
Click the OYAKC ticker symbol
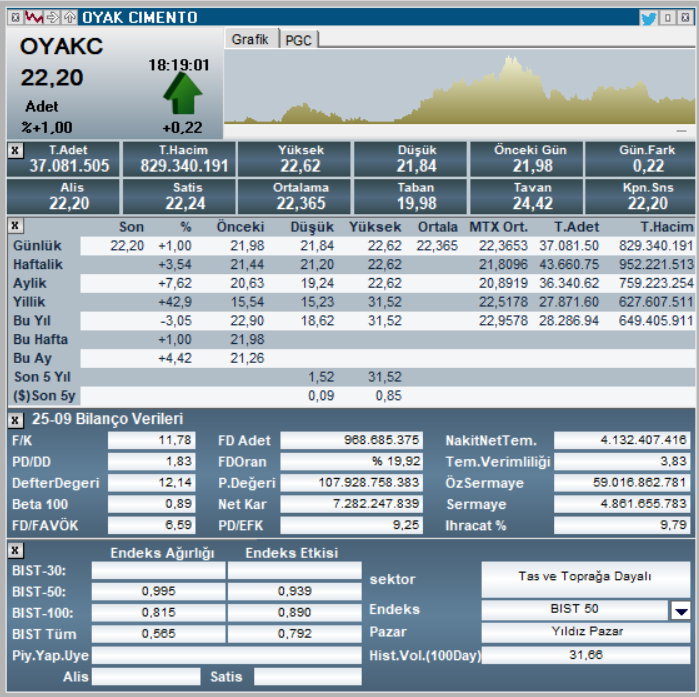point(62,46)
